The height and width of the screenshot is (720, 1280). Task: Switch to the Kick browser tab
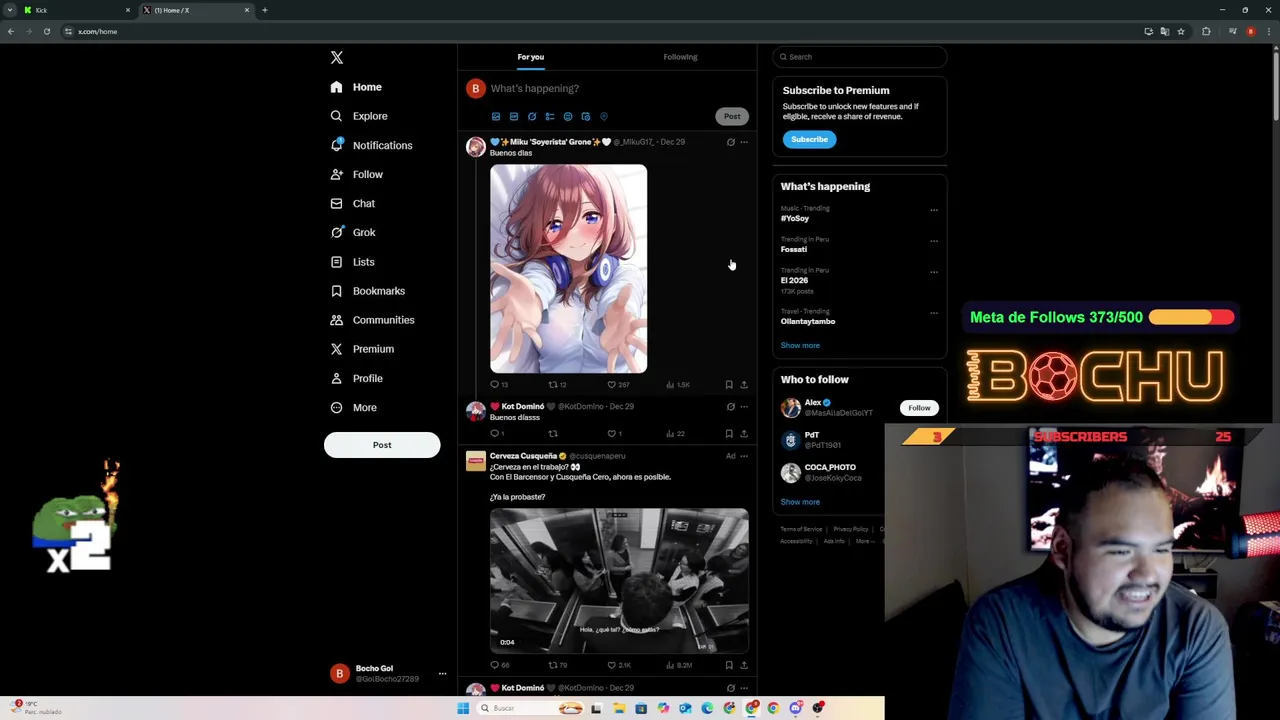[78, 10]
